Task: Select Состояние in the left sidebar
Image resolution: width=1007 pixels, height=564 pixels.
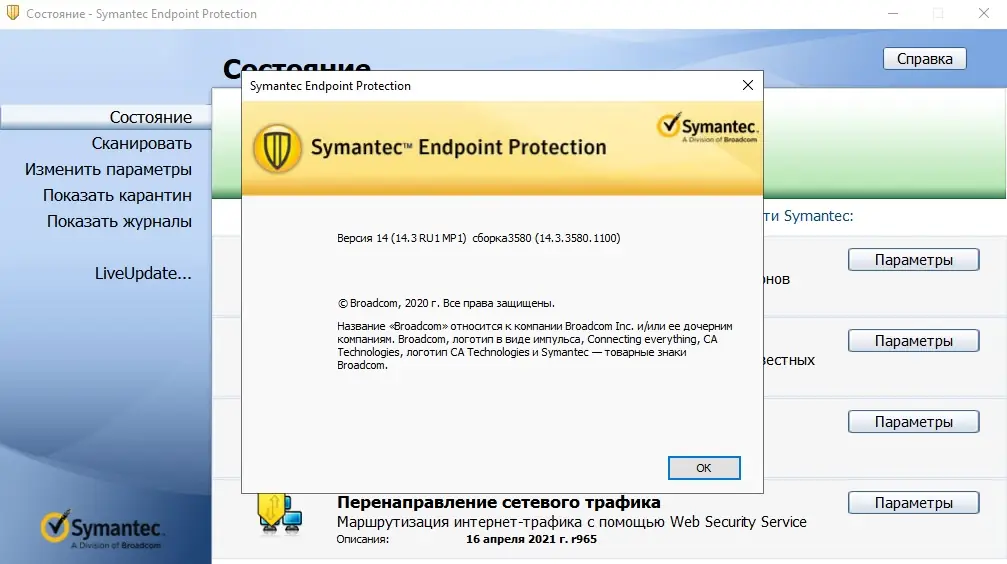Action: (150, 117)
